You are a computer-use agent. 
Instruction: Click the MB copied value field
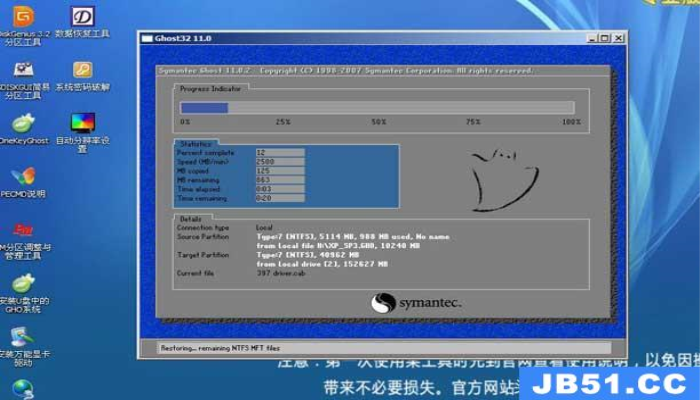280,171
